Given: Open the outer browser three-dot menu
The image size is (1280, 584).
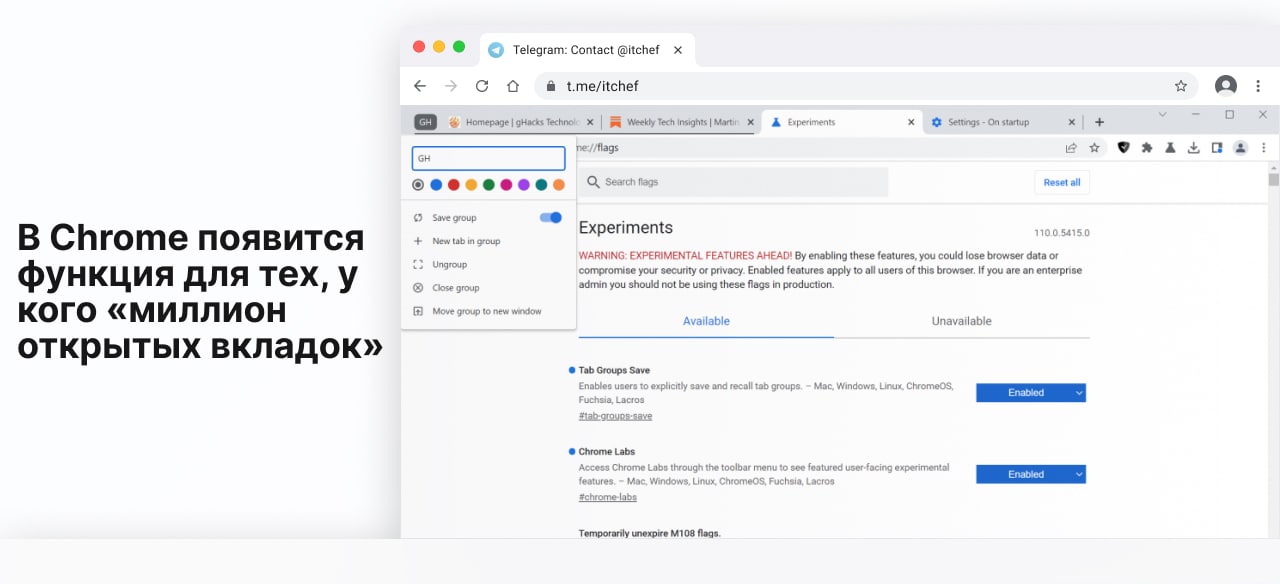Looking at the screenshot, I should tap(1258, 86).
